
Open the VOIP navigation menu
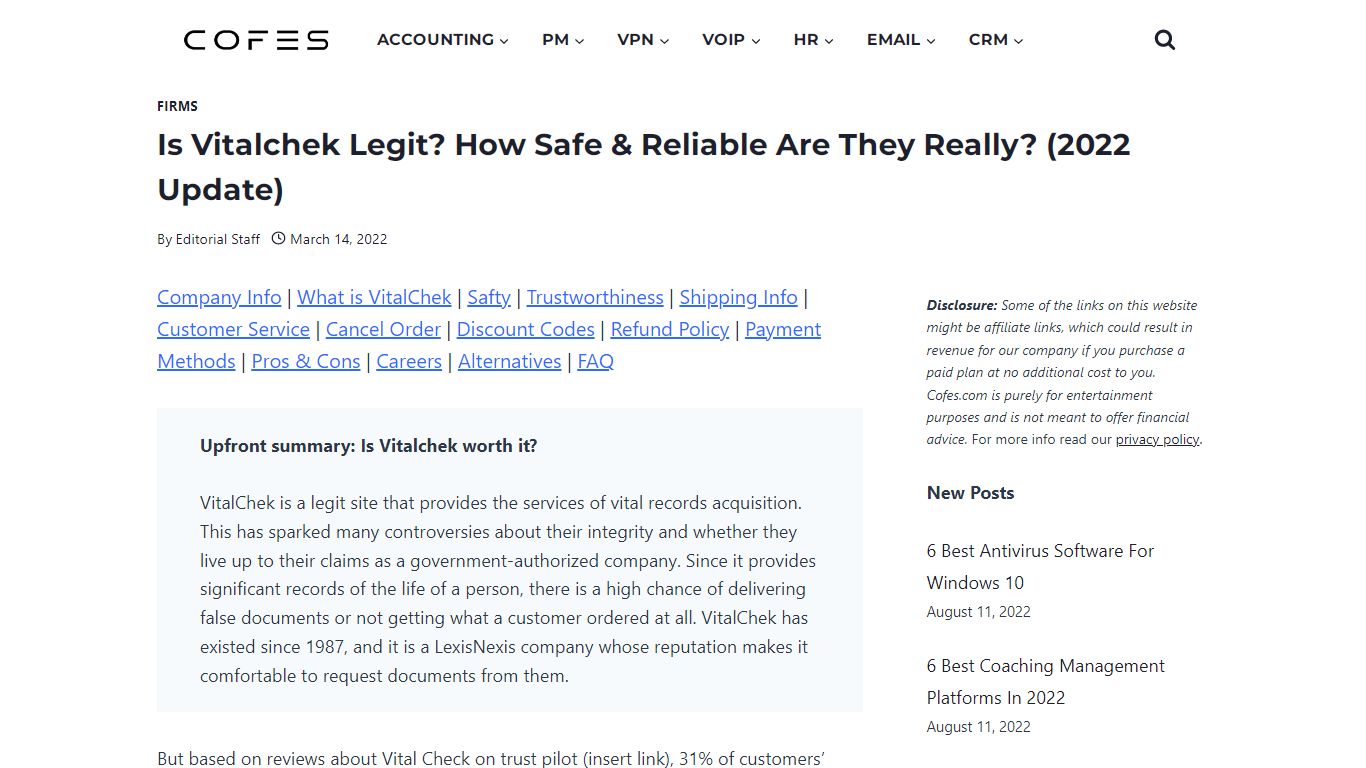[x=731, y=40]
